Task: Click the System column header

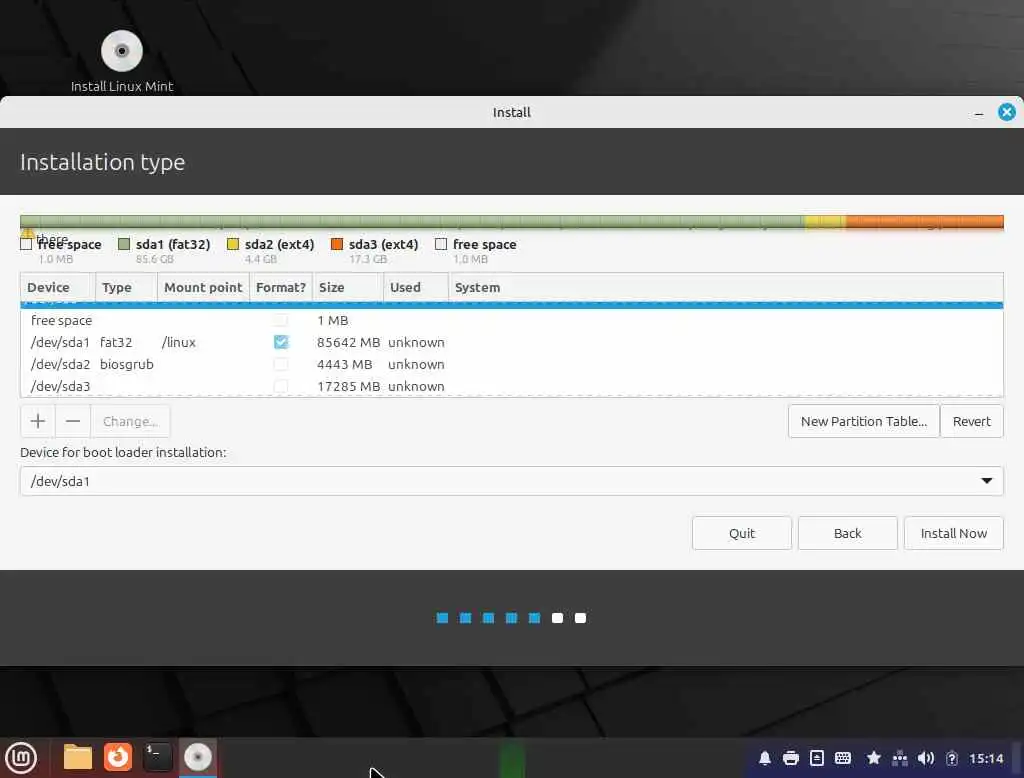Action: pos(726,287)
